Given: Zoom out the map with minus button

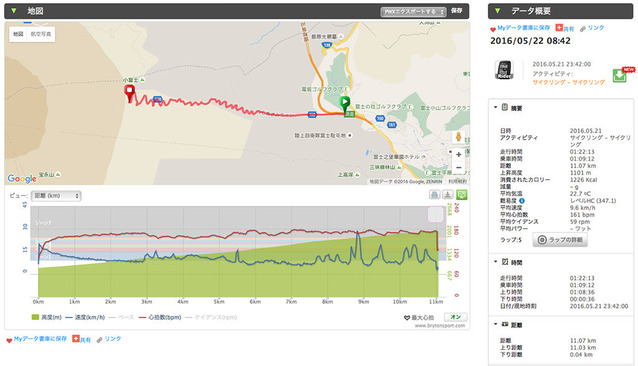Looking at the screenshot, I should point(459,168).
